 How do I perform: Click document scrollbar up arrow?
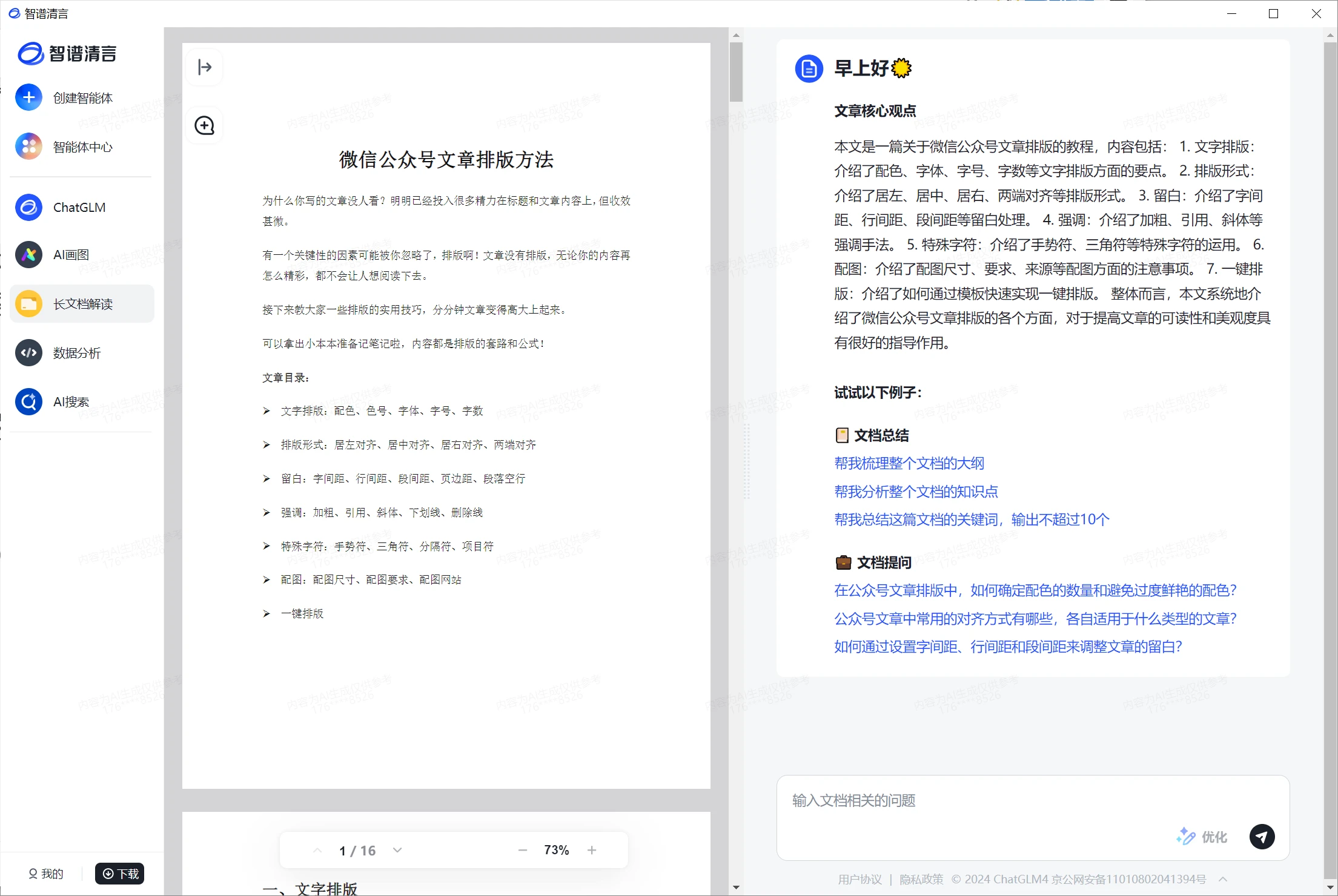736,35
